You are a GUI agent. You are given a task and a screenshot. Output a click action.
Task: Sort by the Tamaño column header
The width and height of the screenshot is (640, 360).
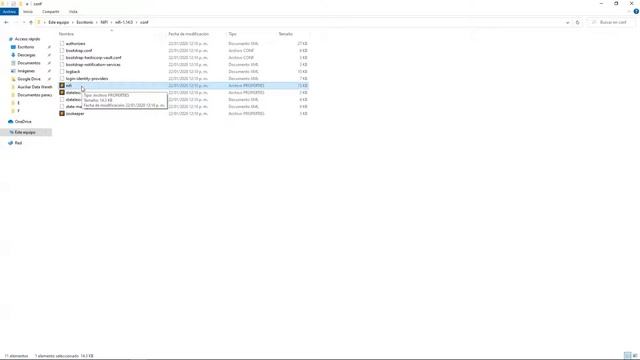pos(286,34)
